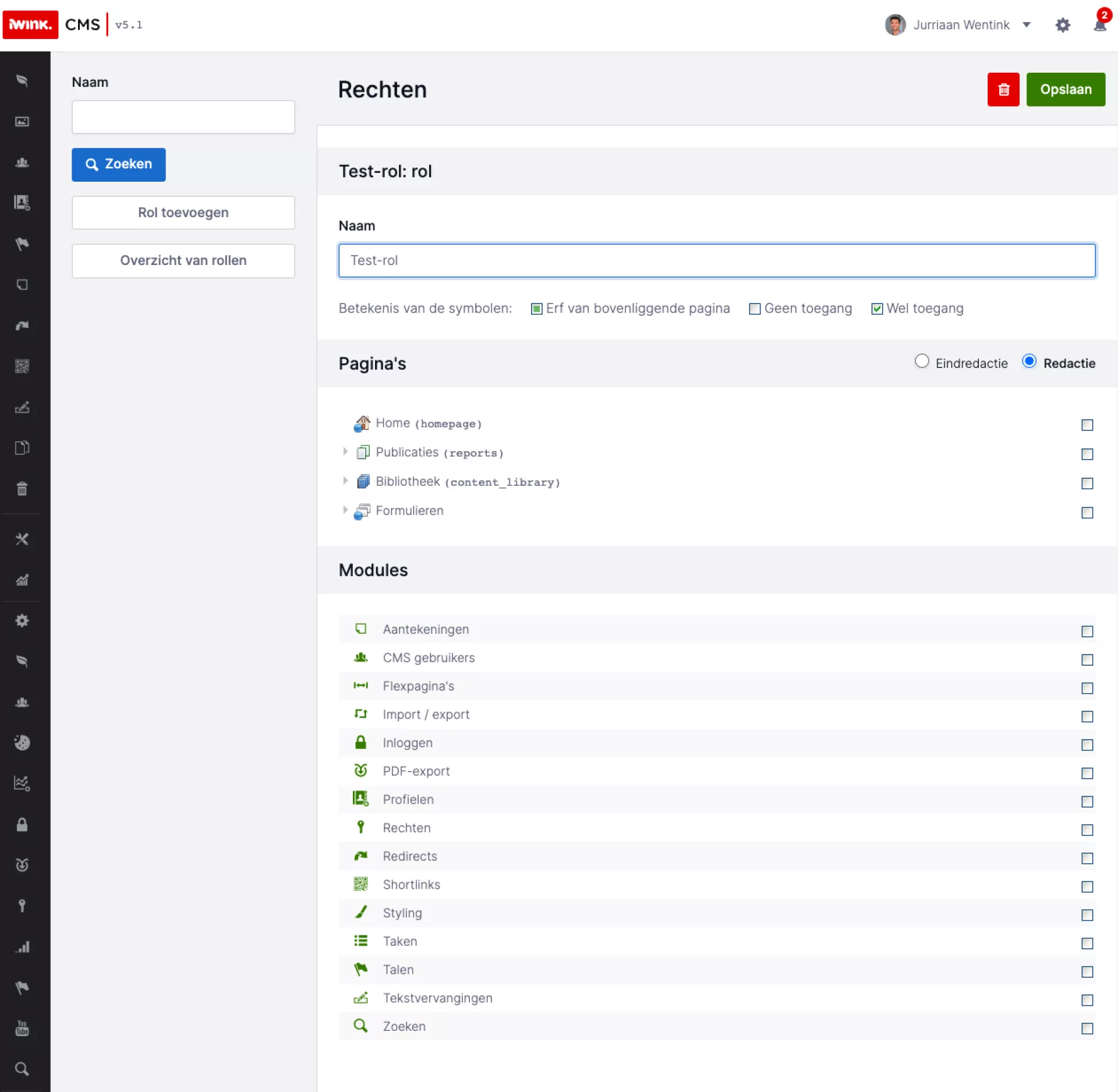
Task: Click the sidebar trash bin icon
Action: [x=22, y=489]
